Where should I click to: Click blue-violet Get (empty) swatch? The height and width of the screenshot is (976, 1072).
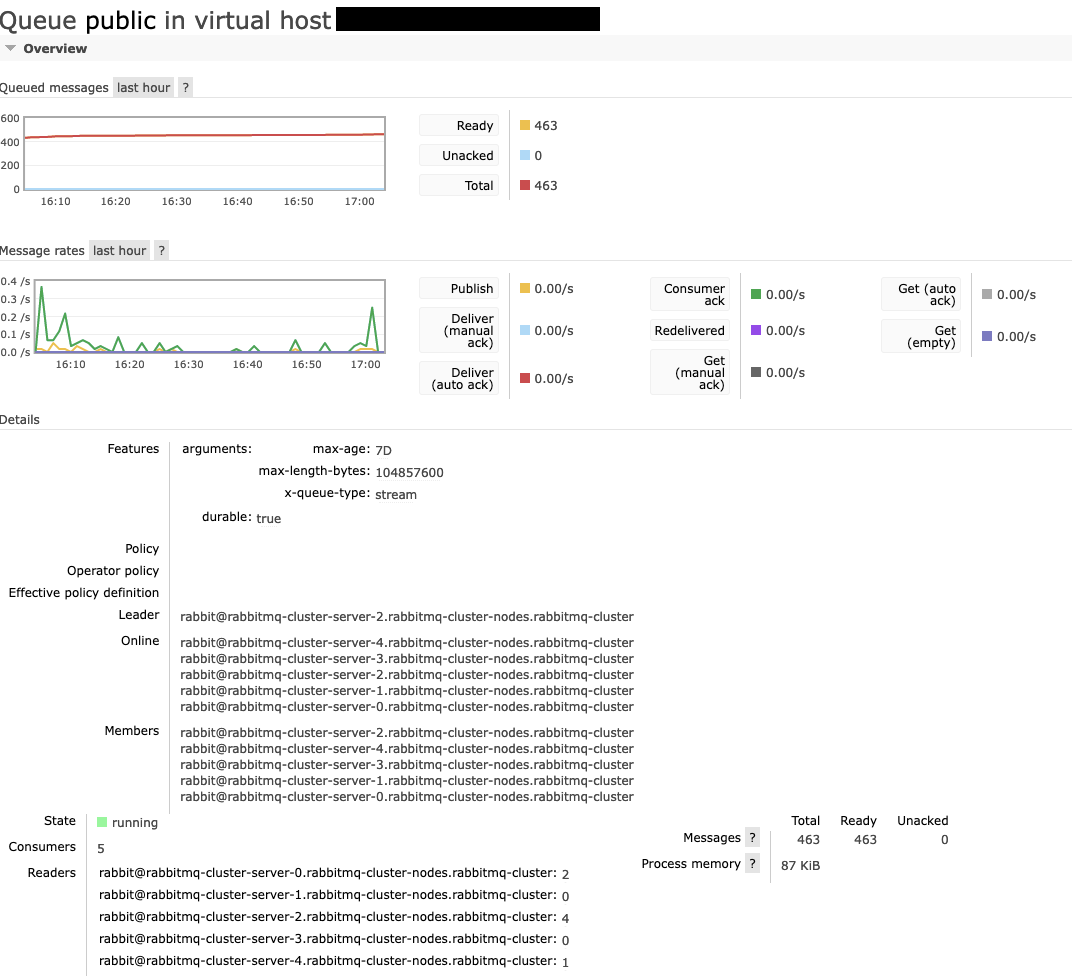pos(987,336)
